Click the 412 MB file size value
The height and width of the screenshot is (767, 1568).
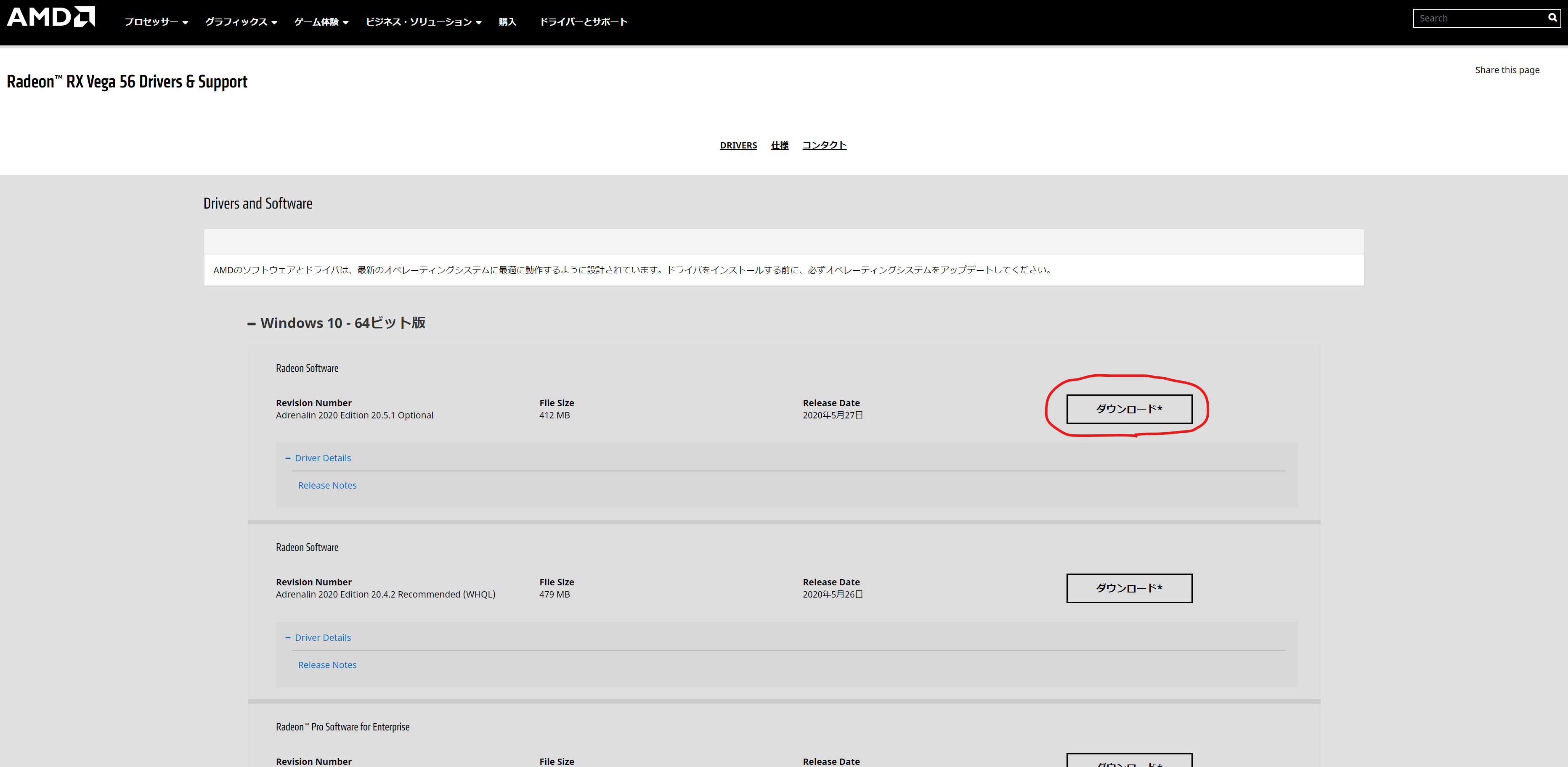(555, 415)
